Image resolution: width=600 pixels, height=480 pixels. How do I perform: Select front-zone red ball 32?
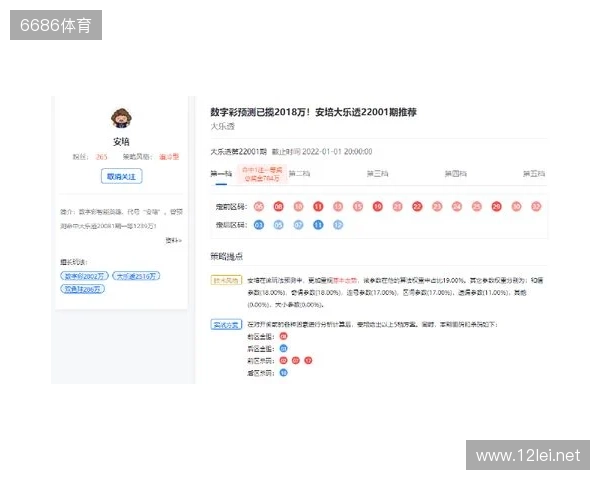coord(536,207)
